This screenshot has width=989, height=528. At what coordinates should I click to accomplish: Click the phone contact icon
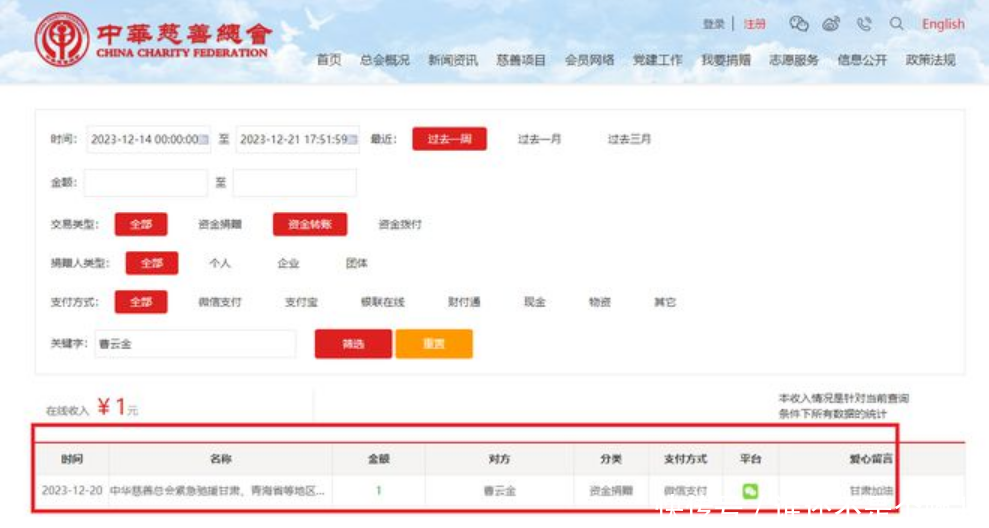(x=864, y=24)
